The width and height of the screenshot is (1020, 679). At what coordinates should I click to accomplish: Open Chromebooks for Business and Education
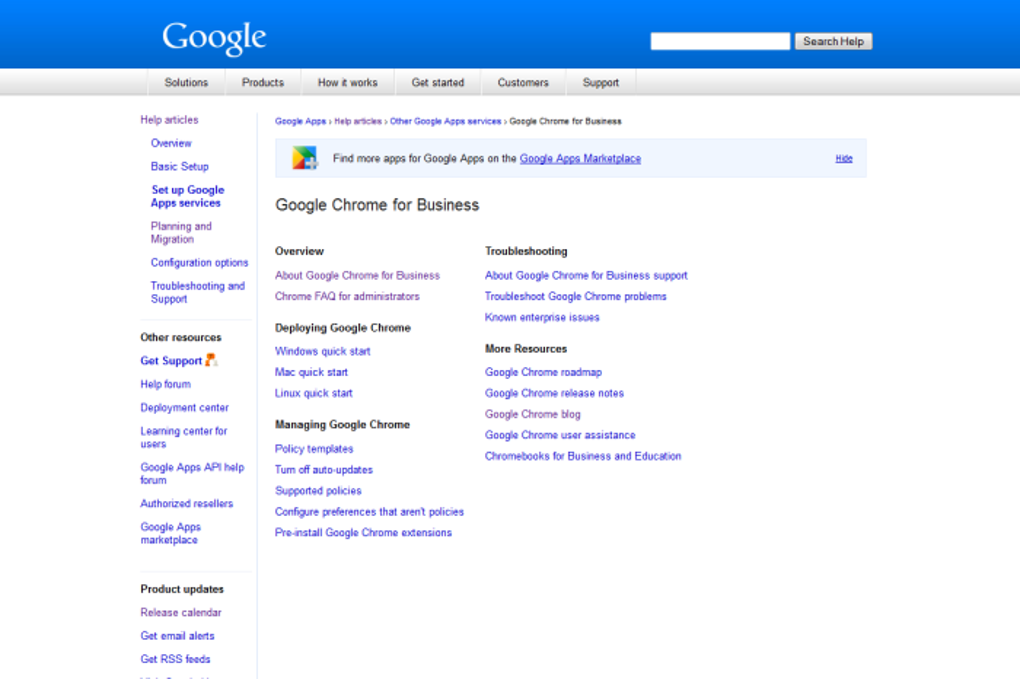click(583, 457)
